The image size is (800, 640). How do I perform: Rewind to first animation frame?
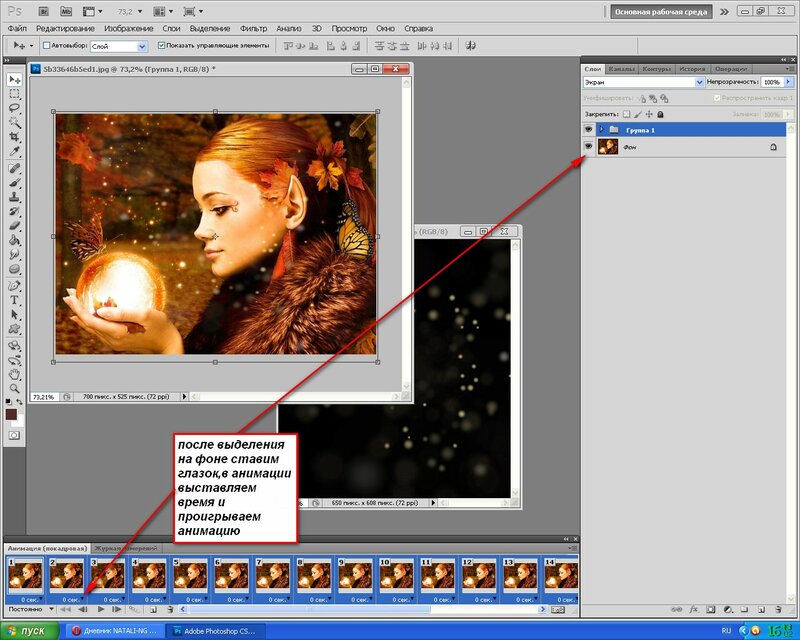[x=65, y=609]
